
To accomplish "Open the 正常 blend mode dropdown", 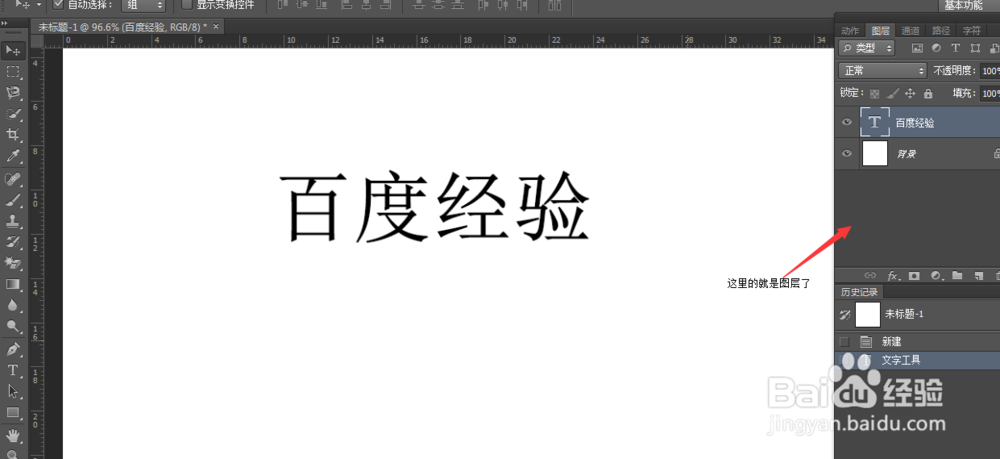I will 883,71.
